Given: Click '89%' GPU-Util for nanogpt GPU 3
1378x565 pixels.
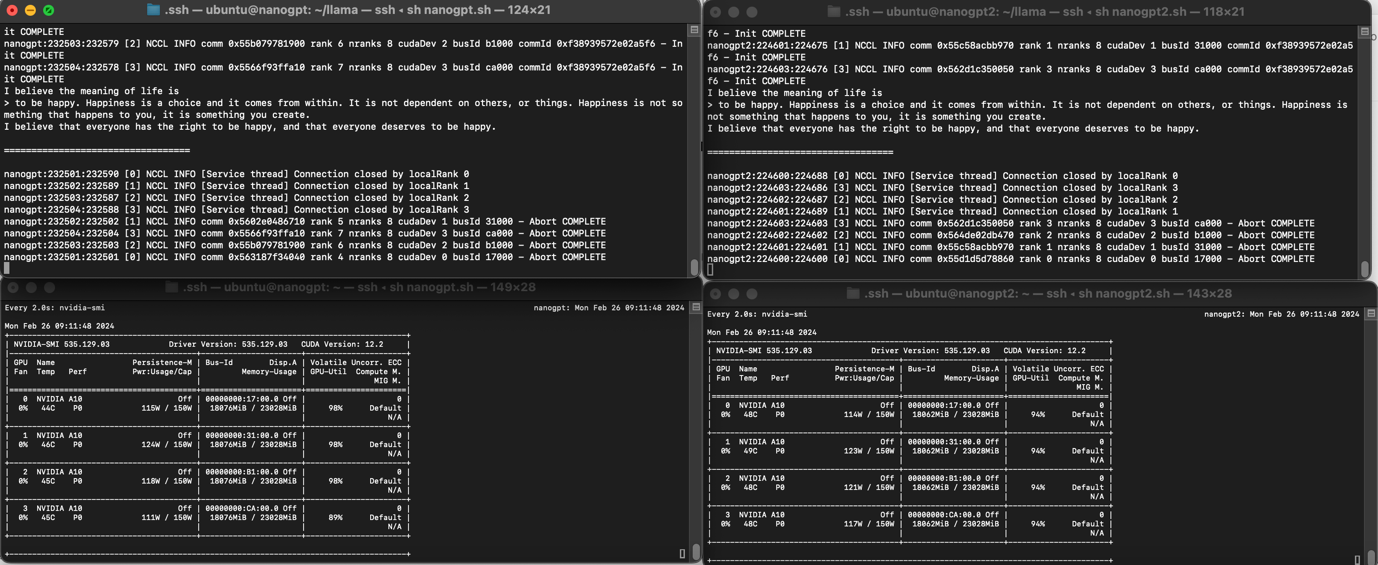Looking at the screenshot, I should (x=335, y=518).
